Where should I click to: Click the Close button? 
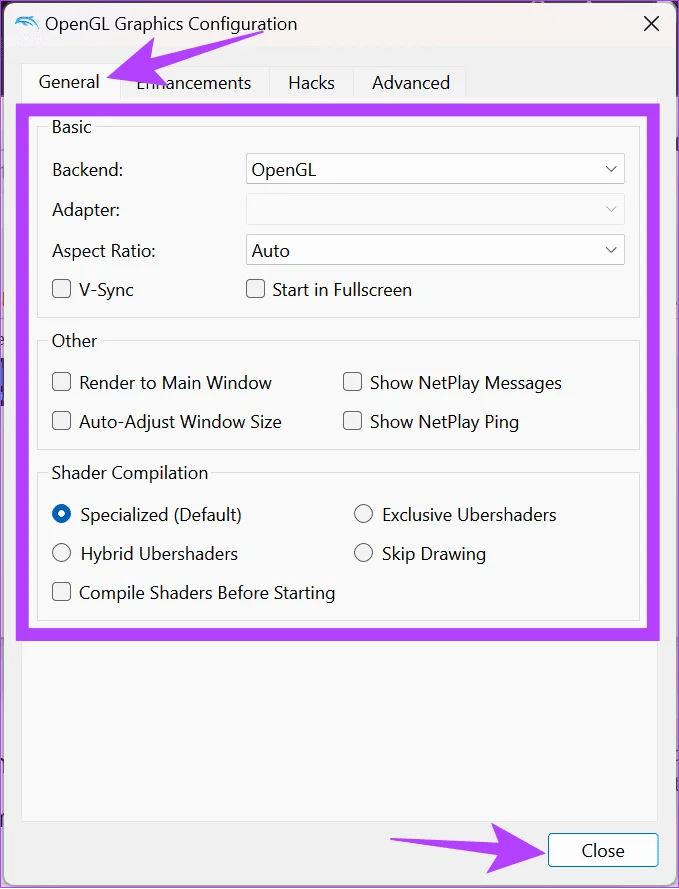[602, 850]
